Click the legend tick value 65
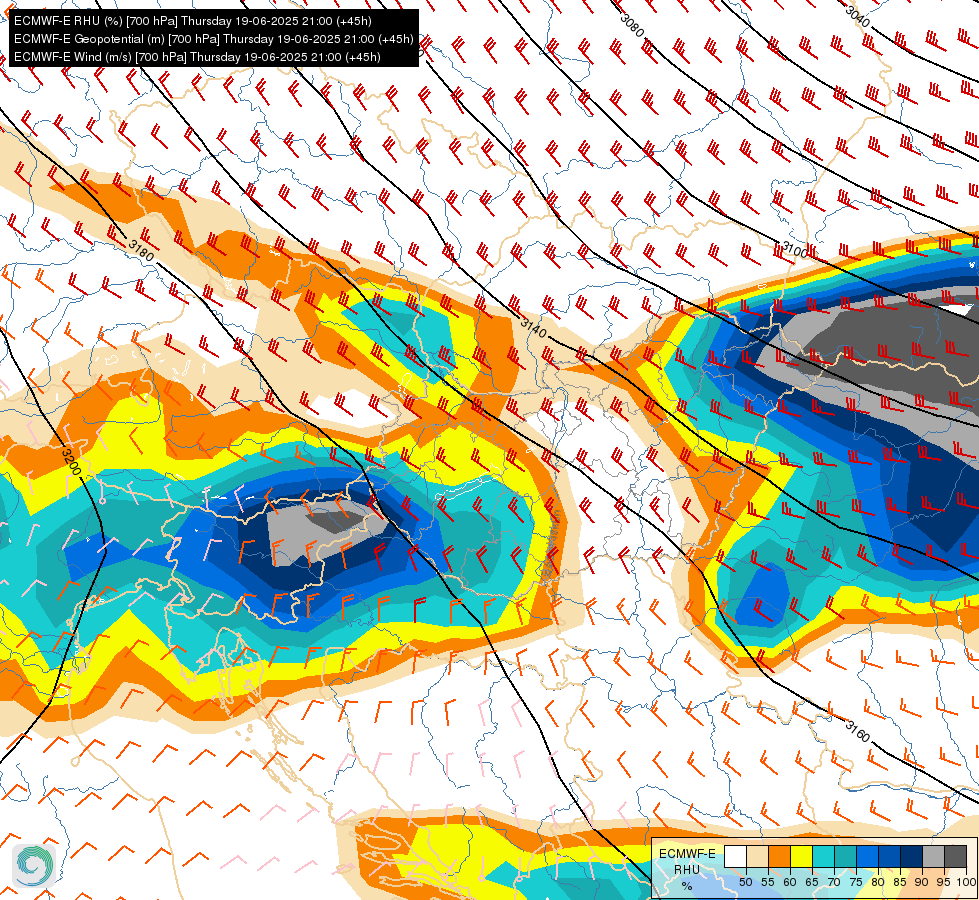The width and height of the screenshot is (979, 900). (x=812, y=882)
